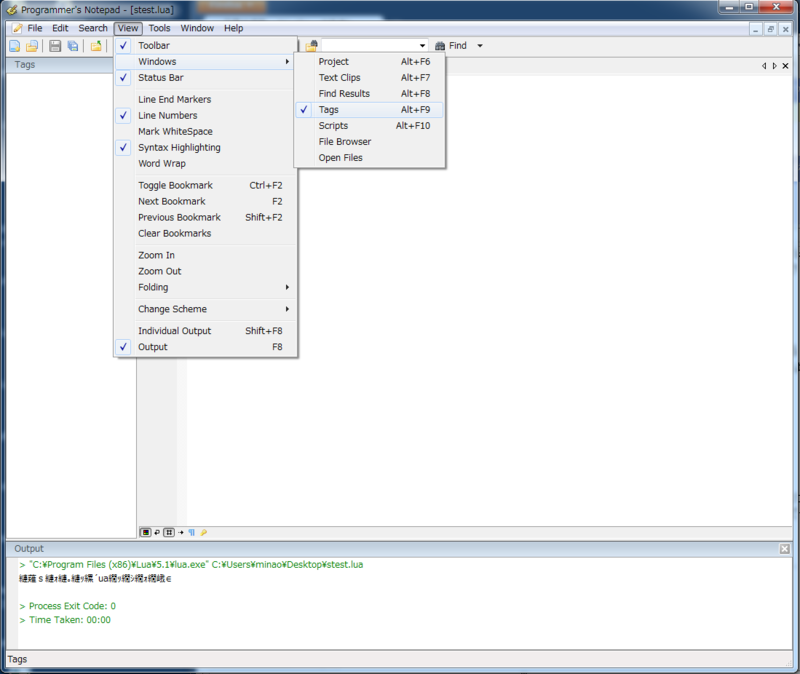Click the Tags panel header
The height and width of the screenshot is (674, 800).
60,65
